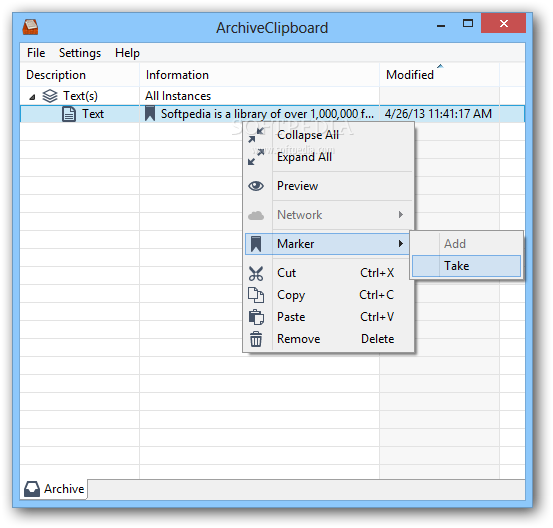
Task: Choose Cut from the context menu
Action: [328, 273]
